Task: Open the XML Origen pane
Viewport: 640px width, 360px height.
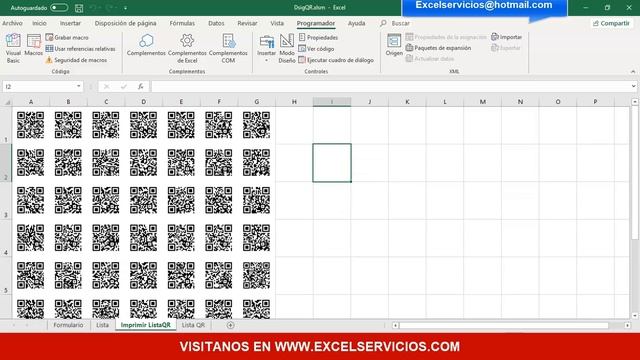Action: (x=394, y=45)
